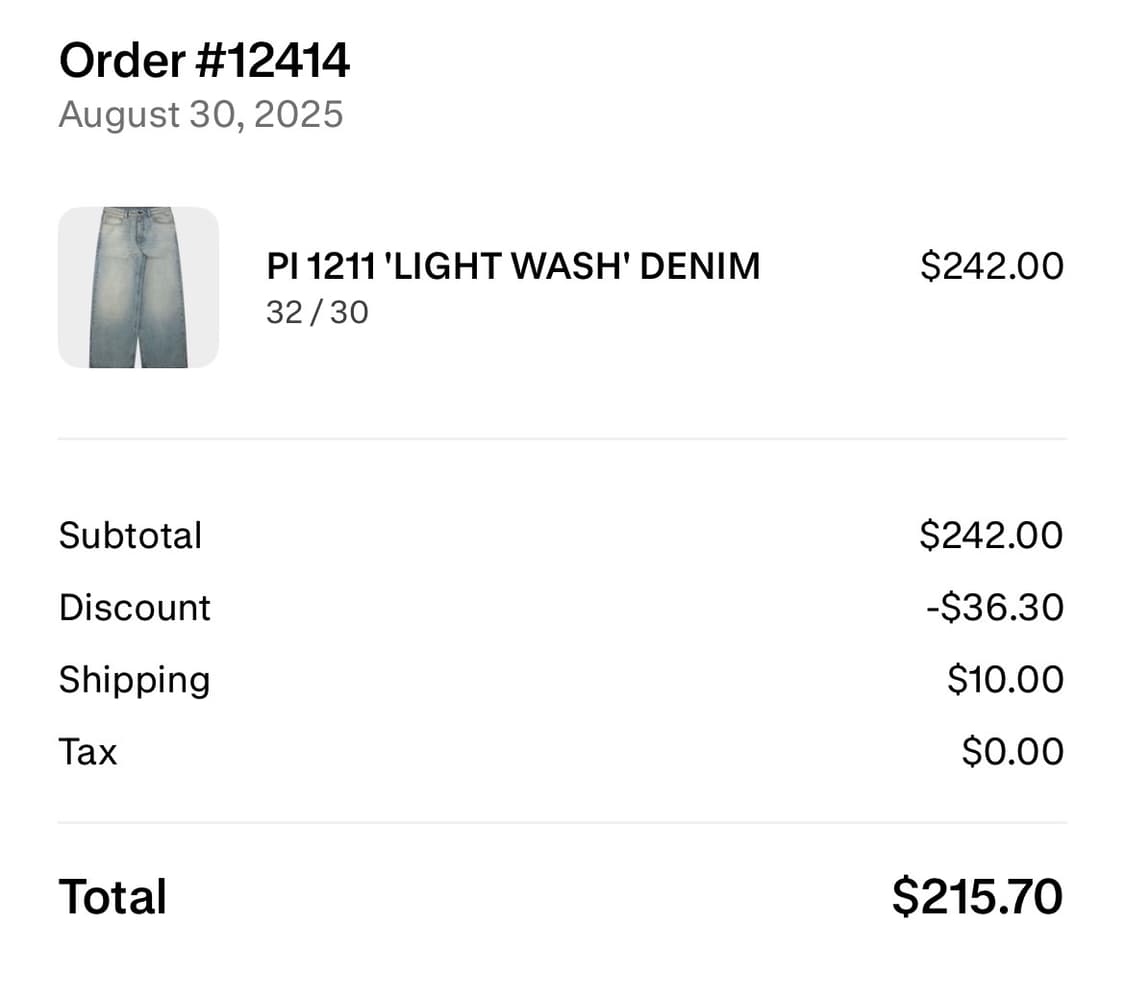The image size is (1125, 999).
Task: Click the Tax label
Action: pos(88,752)
